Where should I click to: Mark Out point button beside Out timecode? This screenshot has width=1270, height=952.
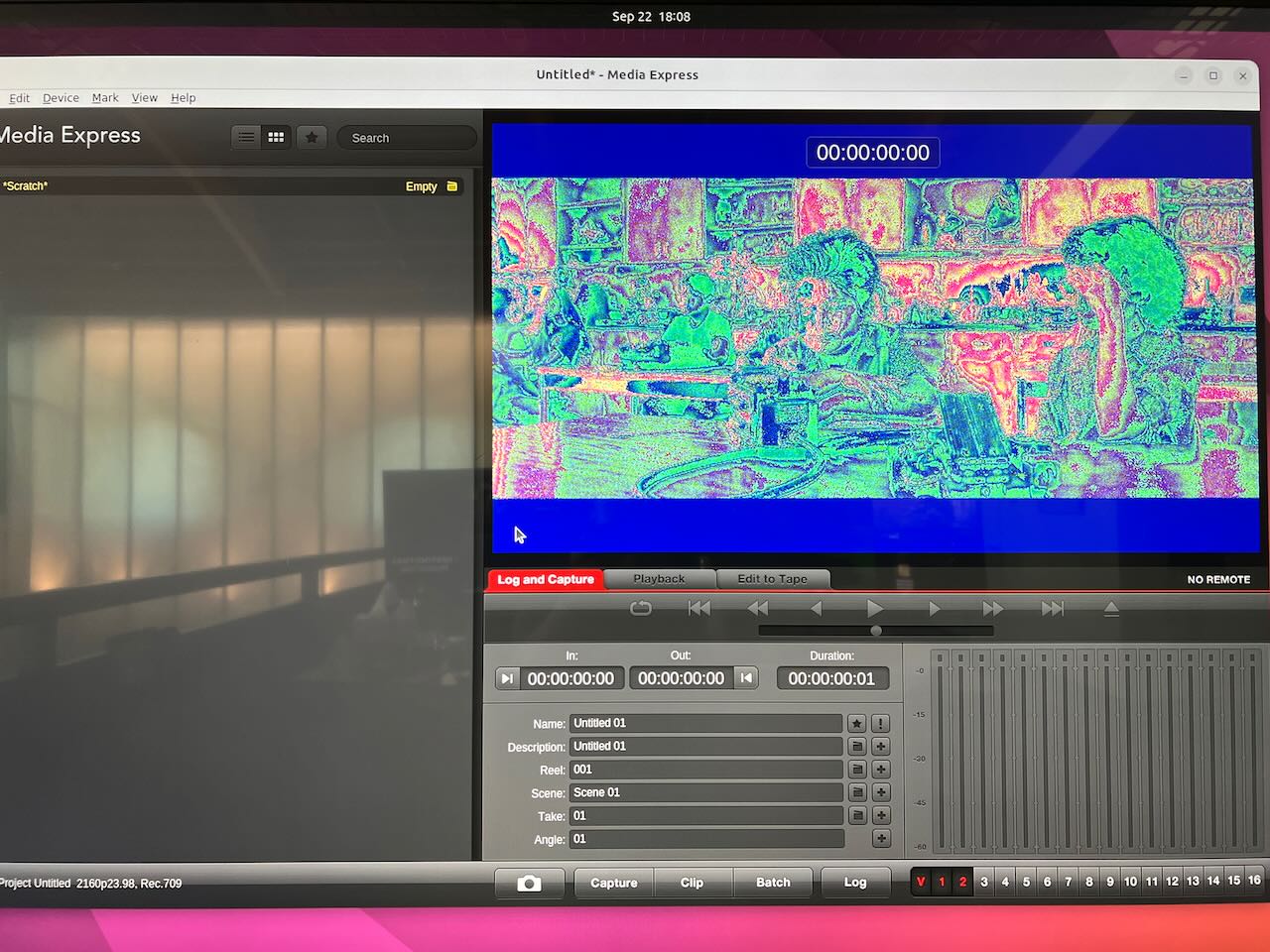(x=746, y=678)
